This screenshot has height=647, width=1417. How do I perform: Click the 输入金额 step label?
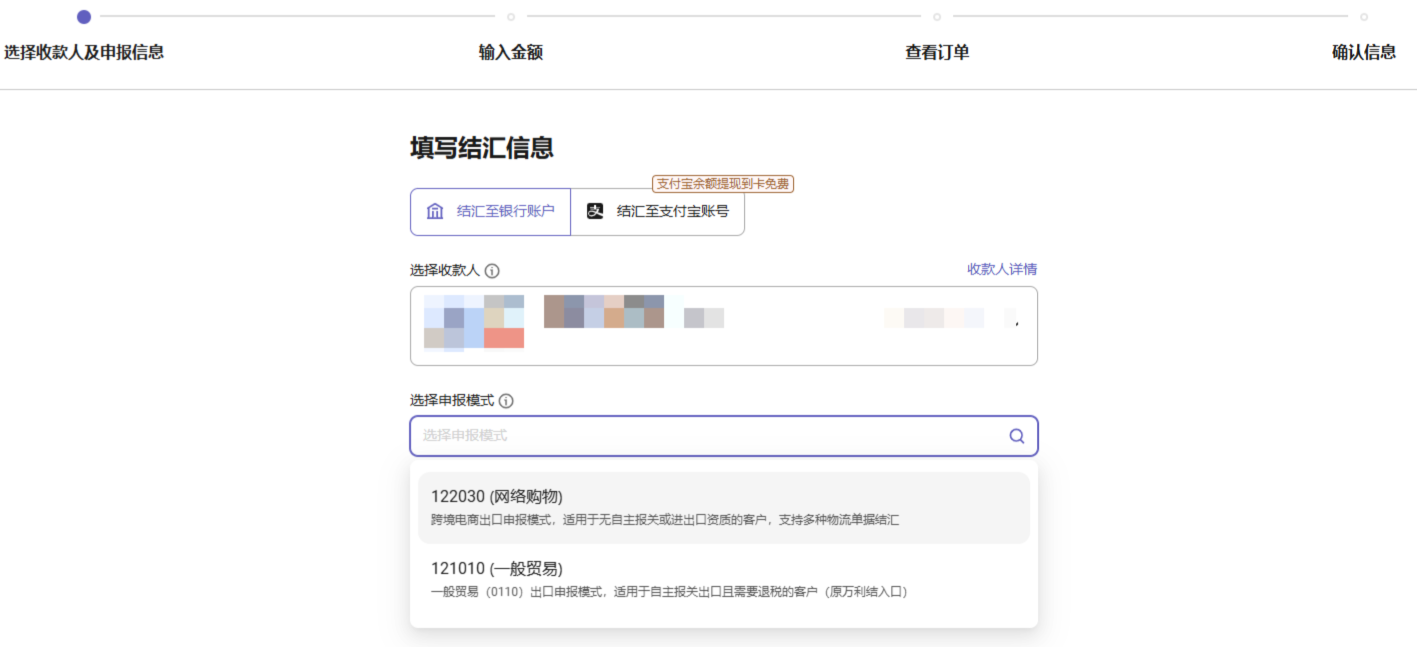click(511, 53)
